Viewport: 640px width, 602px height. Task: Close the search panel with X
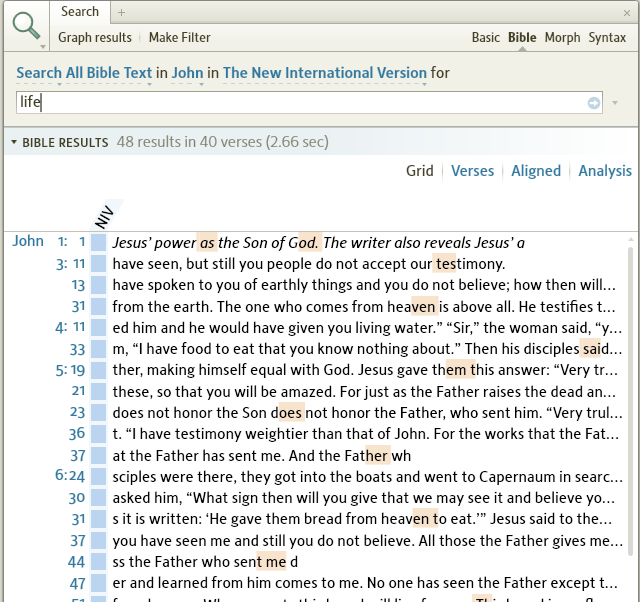pyautogui.click(x=627, y=13)
